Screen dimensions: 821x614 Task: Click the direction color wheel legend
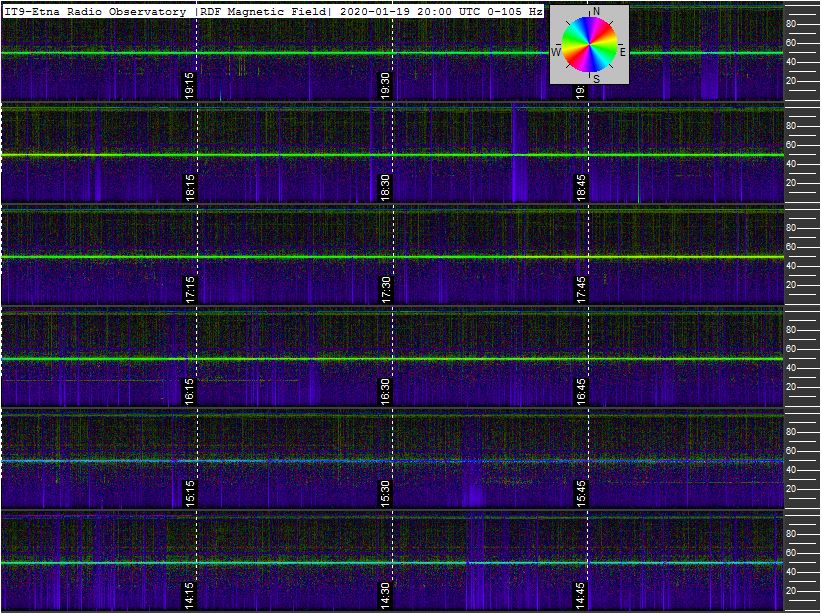click(590, 44)
